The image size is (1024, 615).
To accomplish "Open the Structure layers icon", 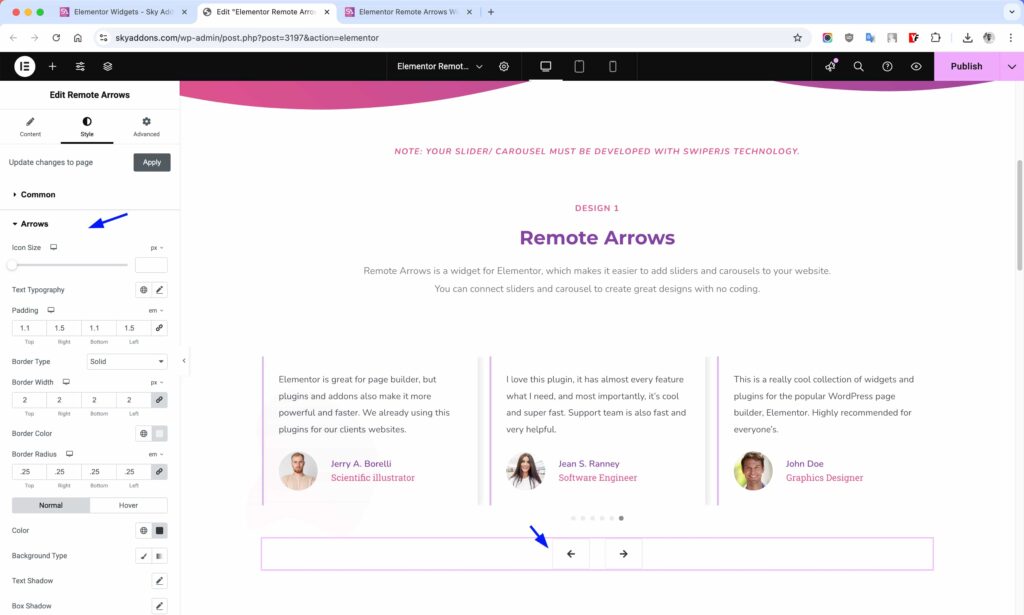I will (108, 66).
